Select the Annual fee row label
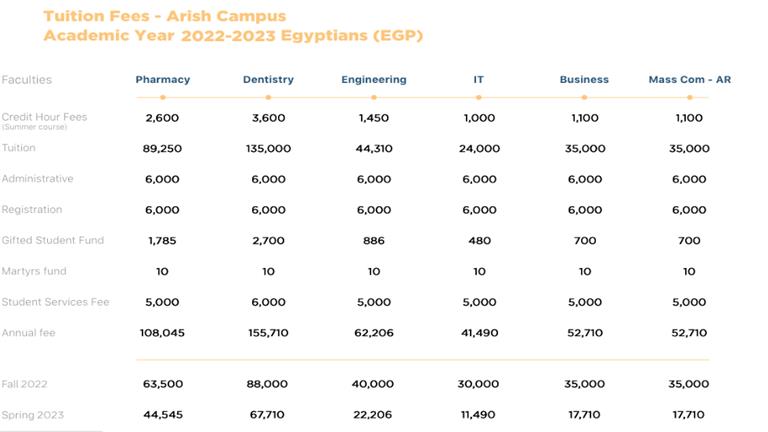The width and height of the screenshot is (768, 432). point(26,332)
